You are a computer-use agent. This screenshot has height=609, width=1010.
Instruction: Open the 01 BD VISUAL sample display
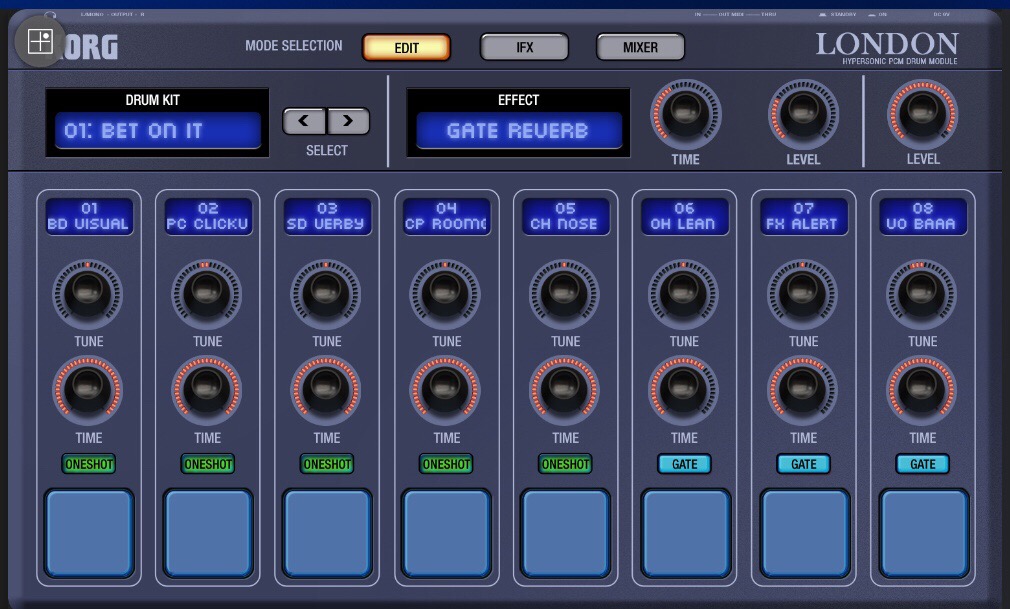tap(88, 216)
